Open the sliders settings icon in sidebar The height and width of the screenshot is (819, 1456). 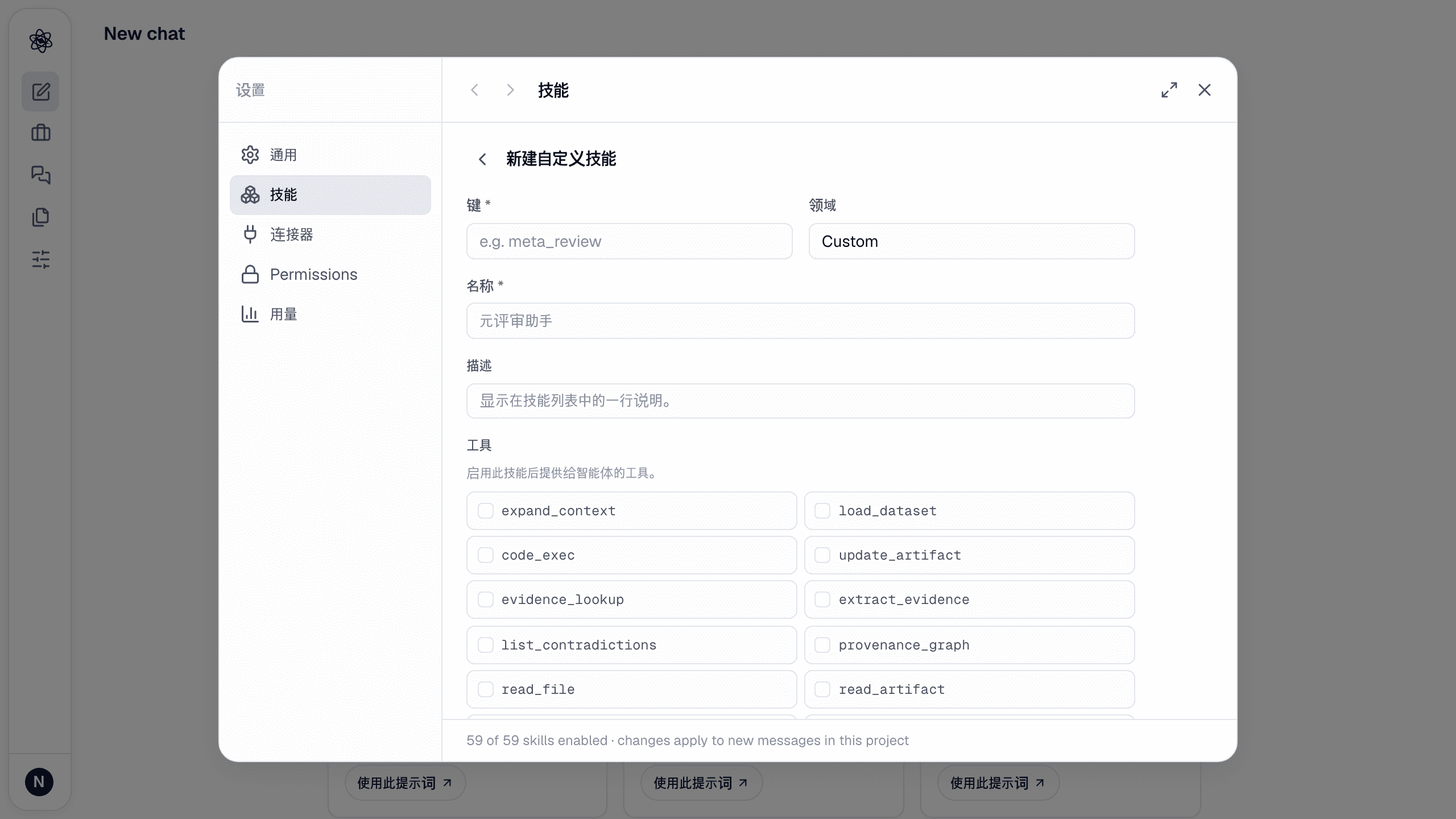click(40, 259)
